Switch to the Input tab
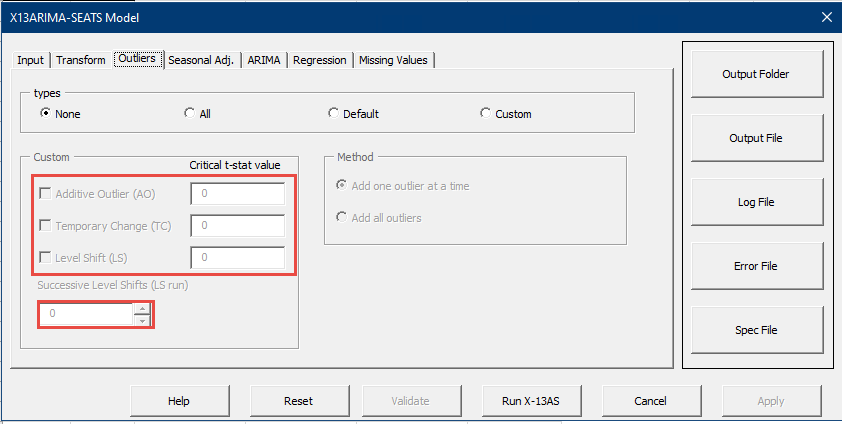842x424 pixels. coord(31,60)
